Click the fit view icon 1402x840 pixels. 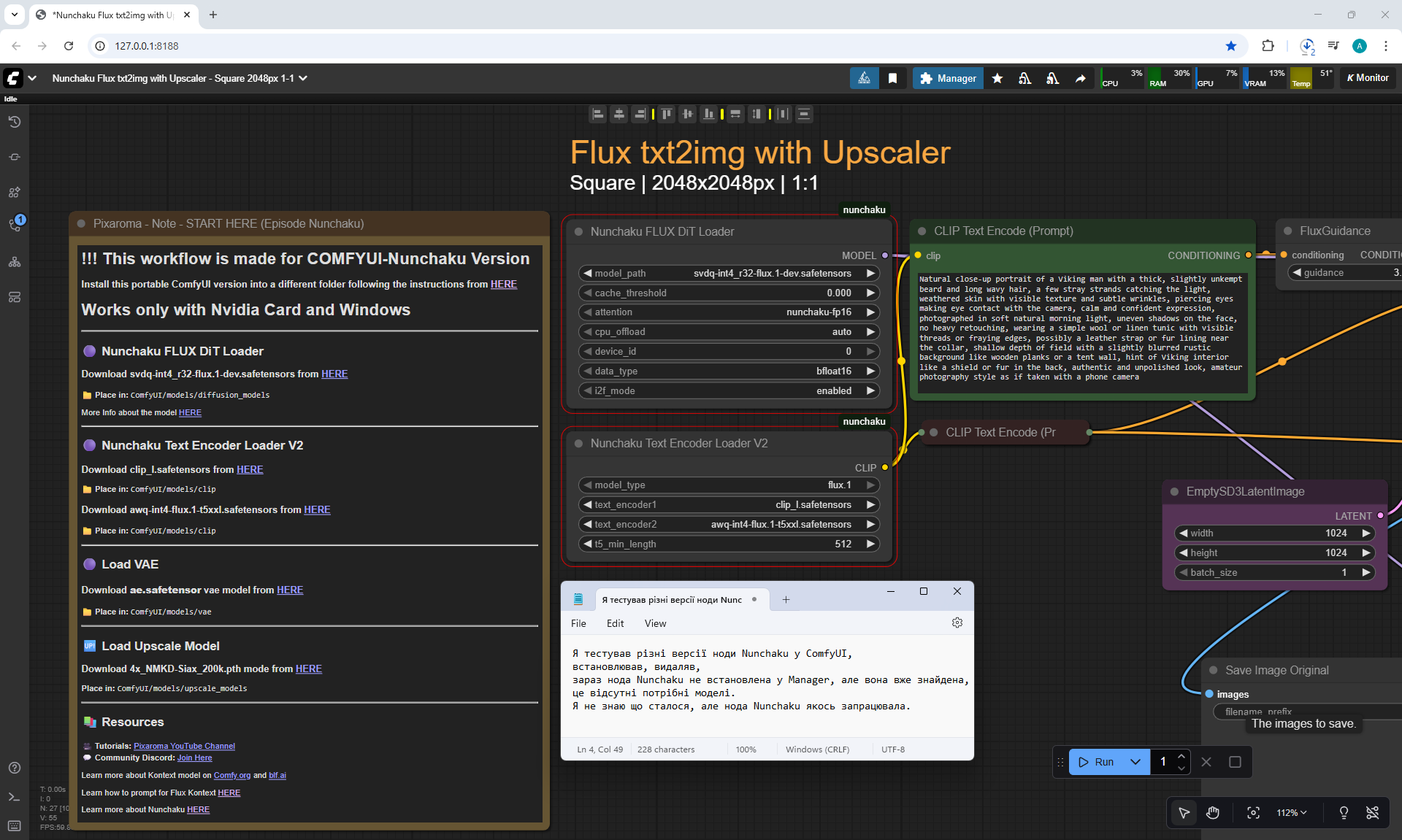pos(1253,812)
